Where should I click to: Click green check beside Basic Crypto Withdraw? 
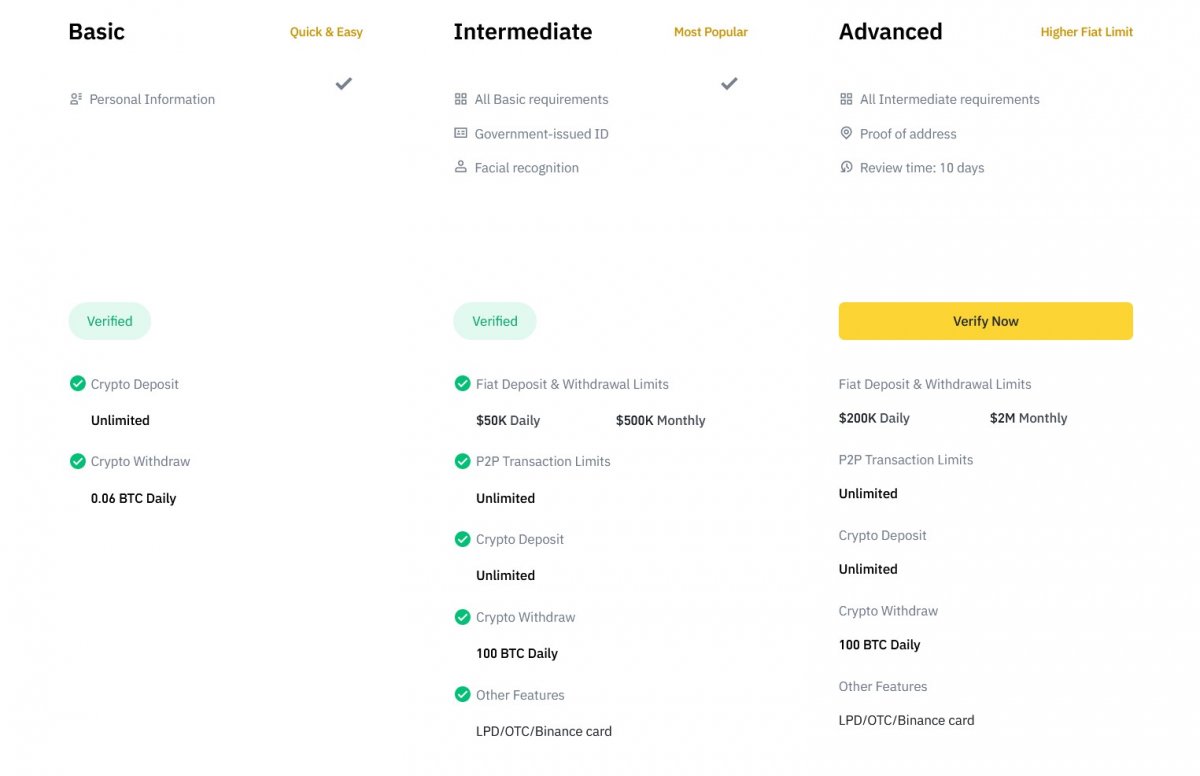[x=77, y=461]
